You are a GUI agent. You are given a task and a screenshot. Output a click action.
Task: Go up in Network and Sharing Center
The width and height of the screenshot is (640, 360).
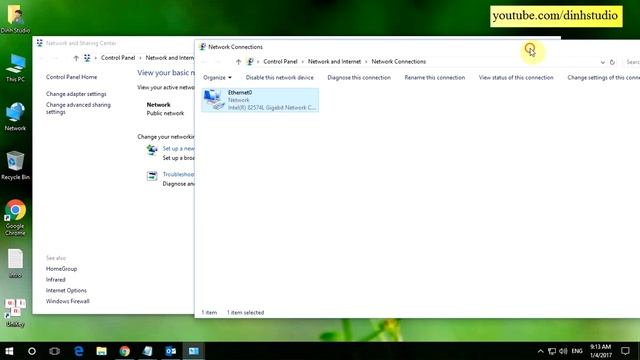click(76, 58)
